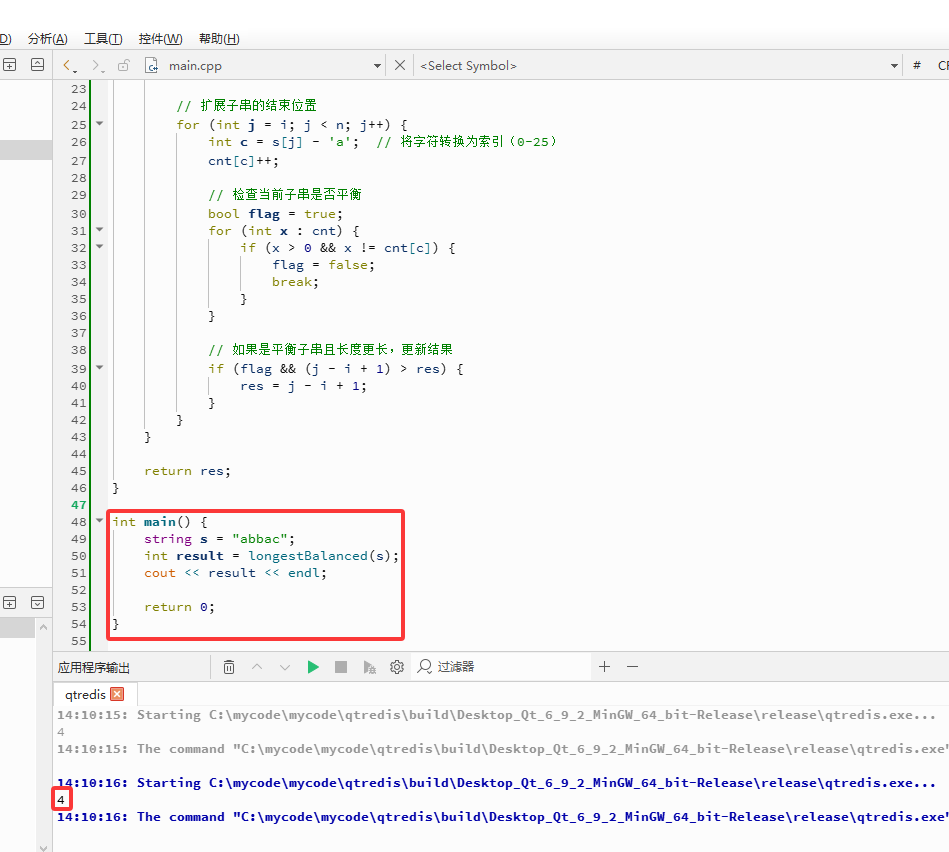Click the # line-column indicator
949x852 pixels.
point(917,65)
